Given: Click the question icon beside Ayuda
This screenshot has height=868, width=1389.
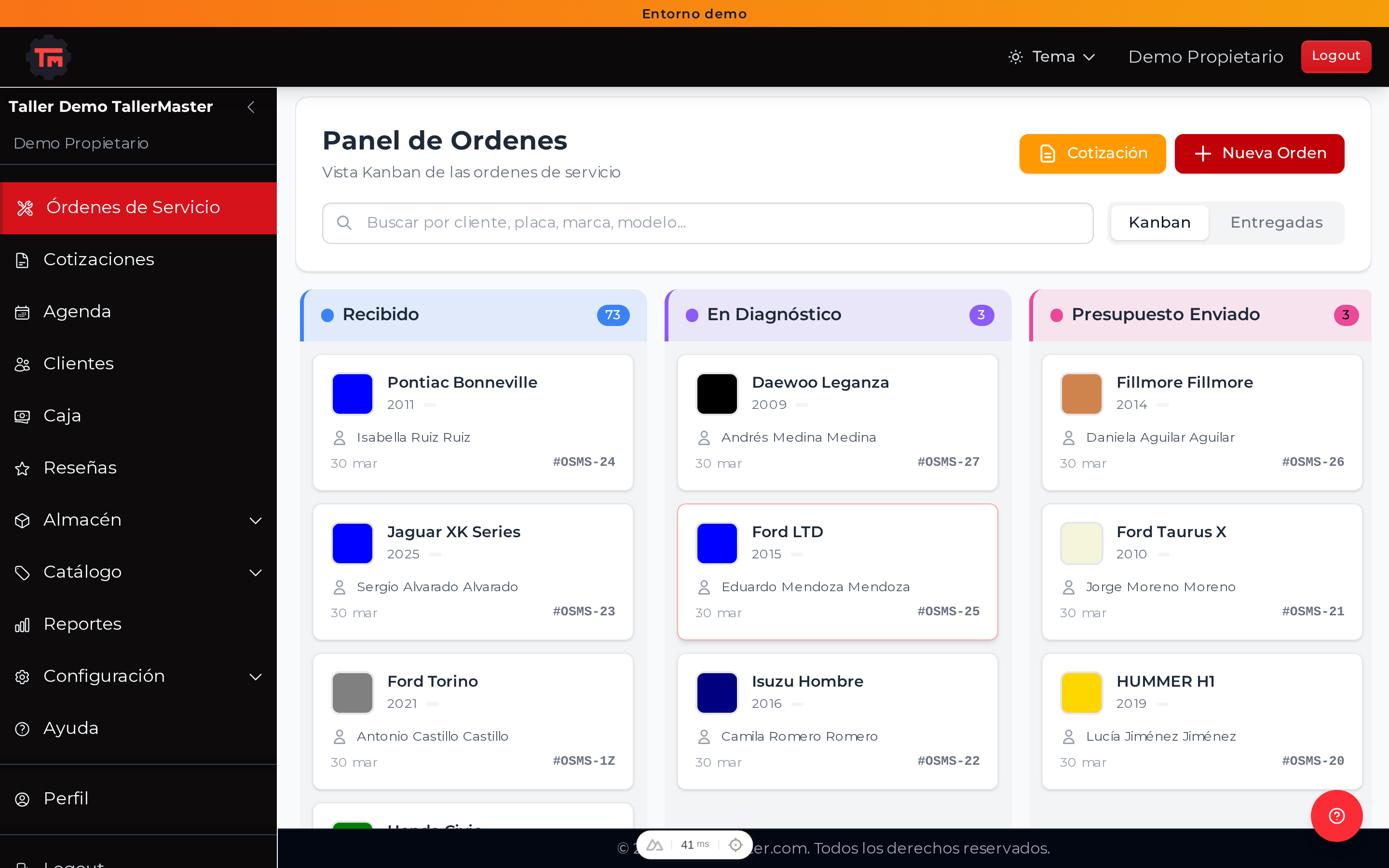Looking at the screenshot, I should 22,729.
